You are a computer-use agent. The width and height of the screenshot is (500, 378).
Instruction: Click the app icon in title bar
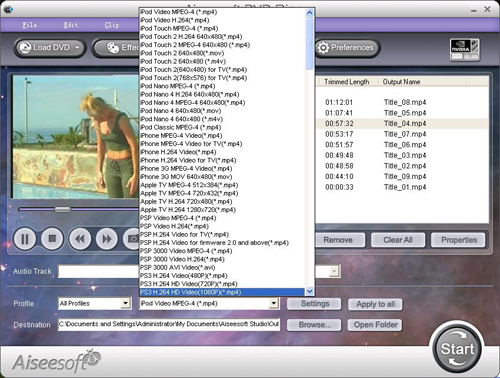click(x=8, y=9)
